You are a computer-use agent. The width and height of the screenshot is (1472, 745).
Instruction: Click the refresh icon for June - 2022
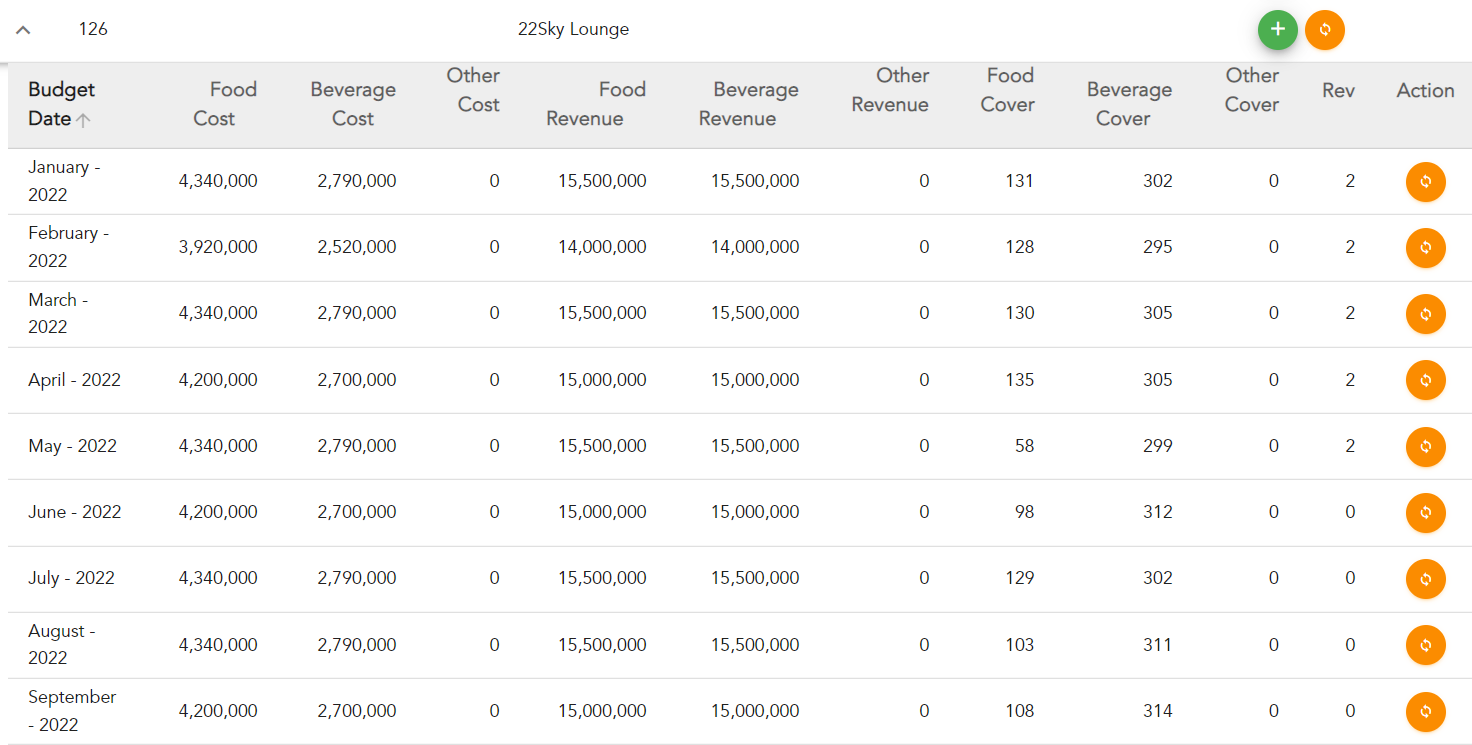click(1425, 513)
